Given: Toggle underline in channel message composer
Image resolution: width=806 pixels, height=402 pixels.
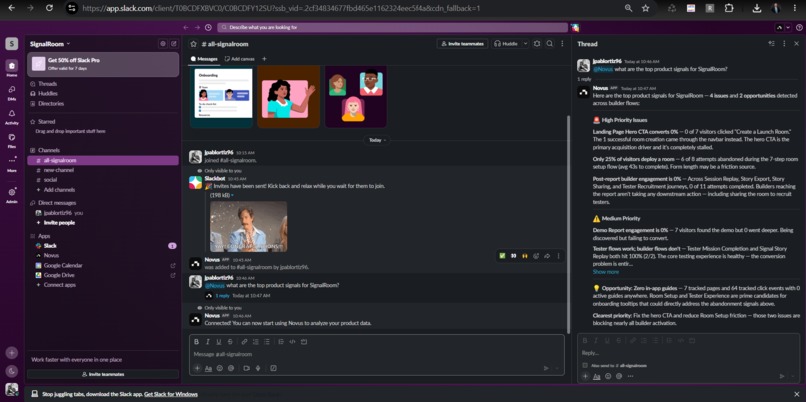Looking at the screenshot, I should (218, 341).
